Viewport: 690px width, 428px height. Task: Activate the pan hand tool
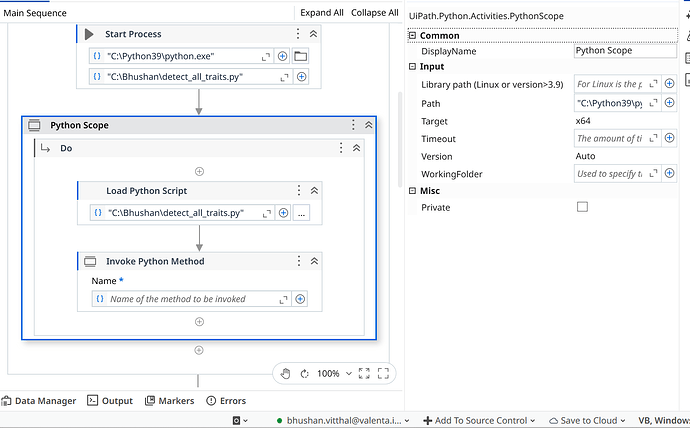point(285,373)
